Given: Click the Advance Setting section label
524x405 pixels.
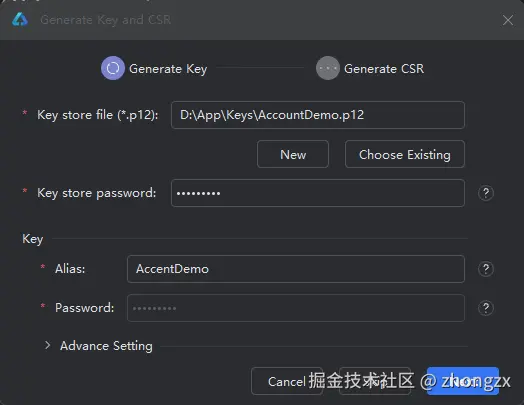Looking at the screenshot, I should point(106,346).
